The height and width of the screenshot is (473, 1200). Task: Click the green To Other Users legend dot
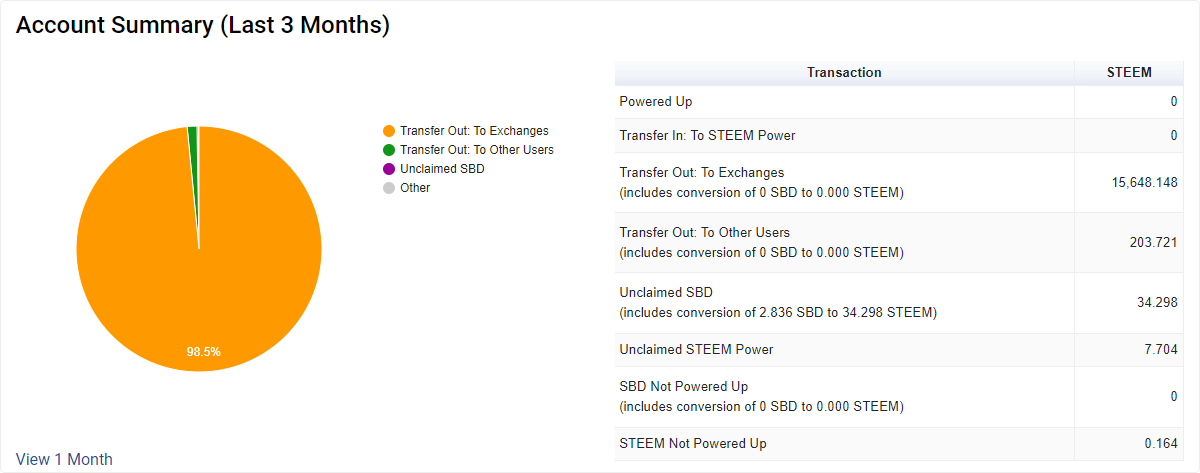coord(389,150)
